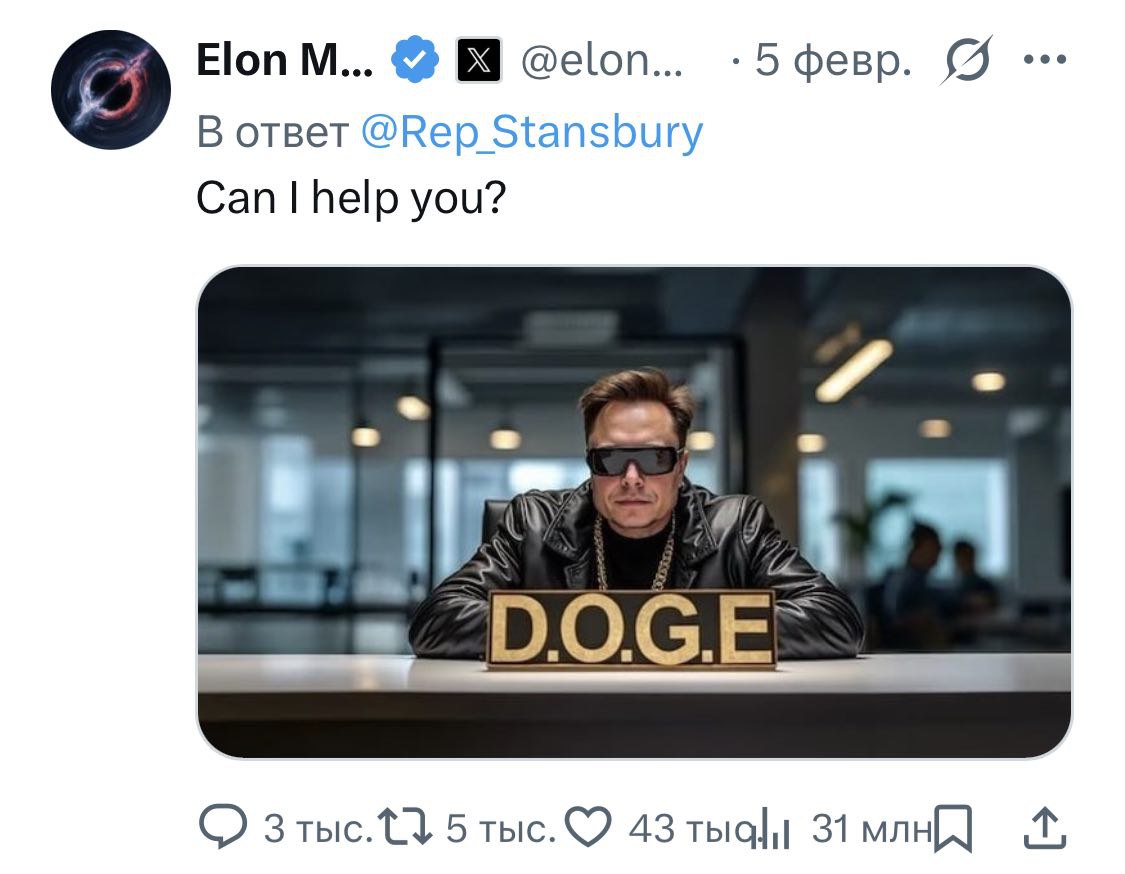Screen dimensions: 1125x874
Task: Open the @Rep_Stansbury profile link
Action: tap(530, 132)
